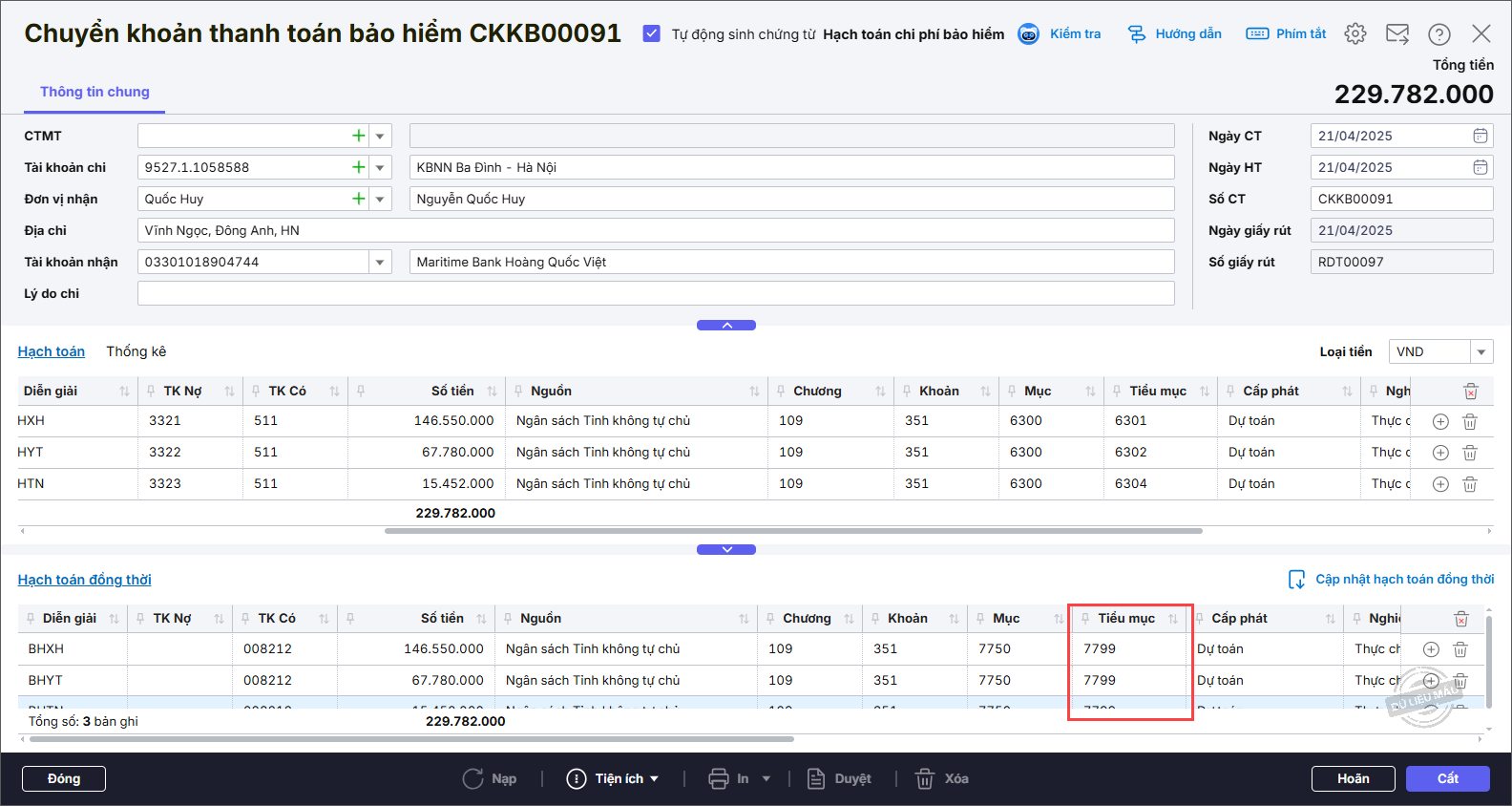Viewport: 1512px width, 806px height.
Task: Expand the CTMT dropdown
Action: (380, 136)
